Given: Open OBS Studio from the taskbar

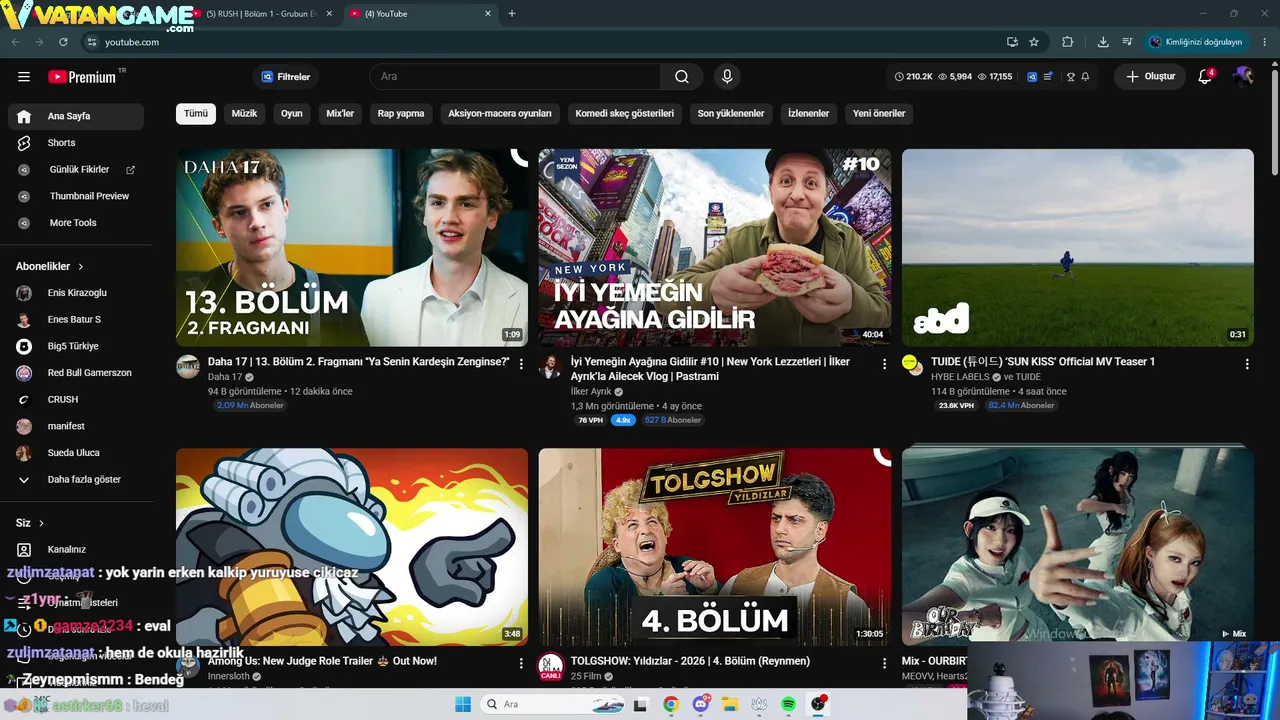Looking at the screenshot, I should click(x=819, y=704).
